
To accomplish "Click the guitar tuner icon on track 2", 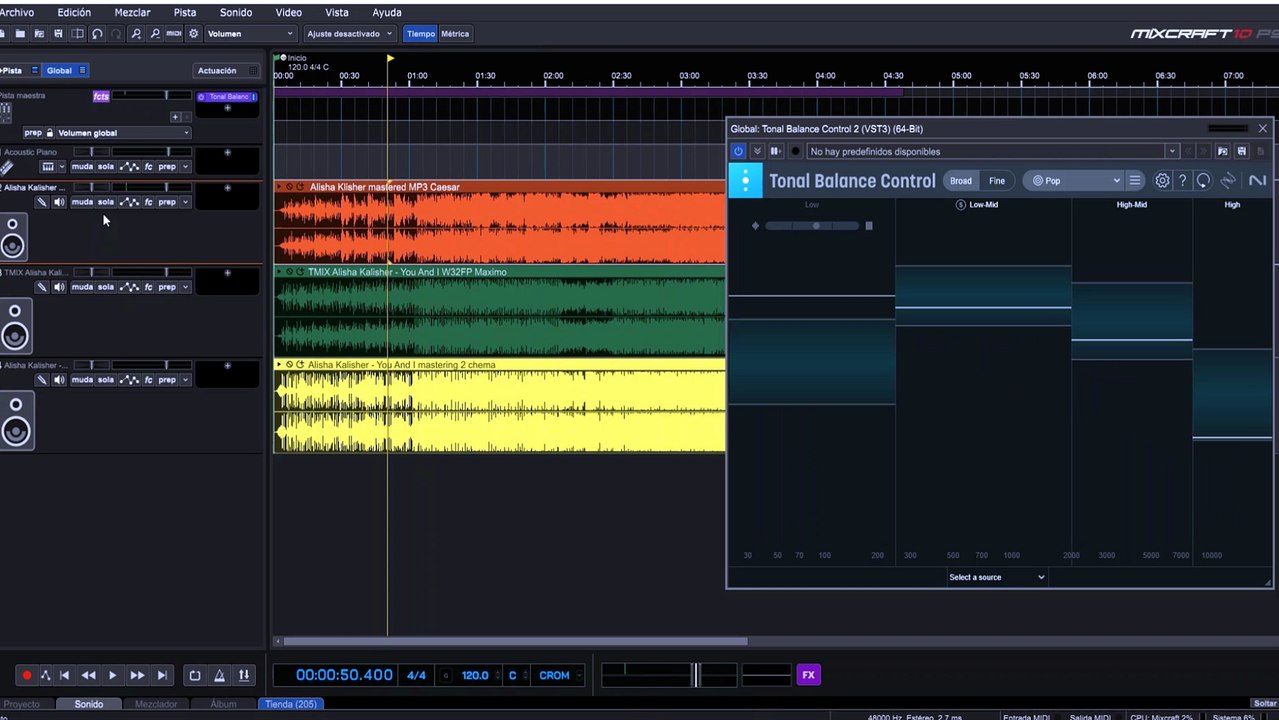I will 42,202.
